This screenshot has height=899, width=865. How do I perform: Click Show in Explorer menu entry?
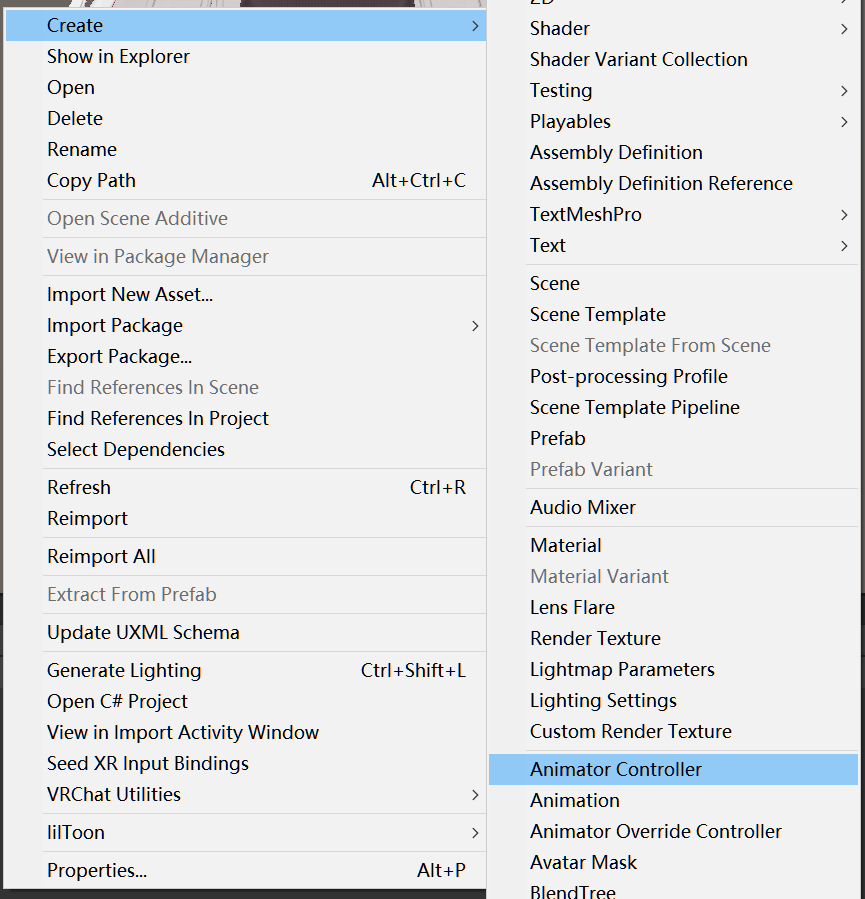(118, 56)
